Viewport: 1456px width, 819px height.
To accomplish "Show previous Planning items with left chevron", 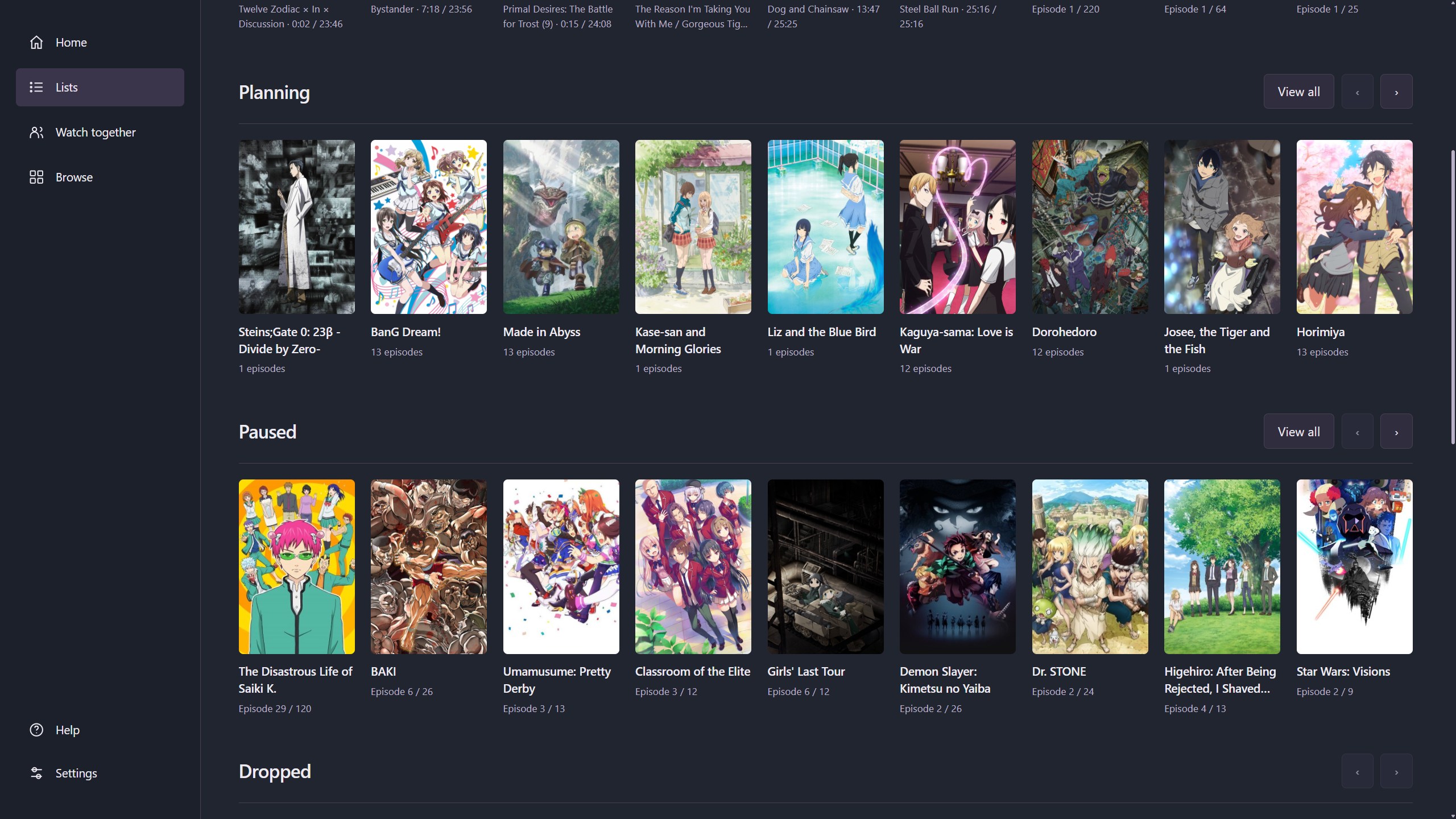I will [1357, 92].
